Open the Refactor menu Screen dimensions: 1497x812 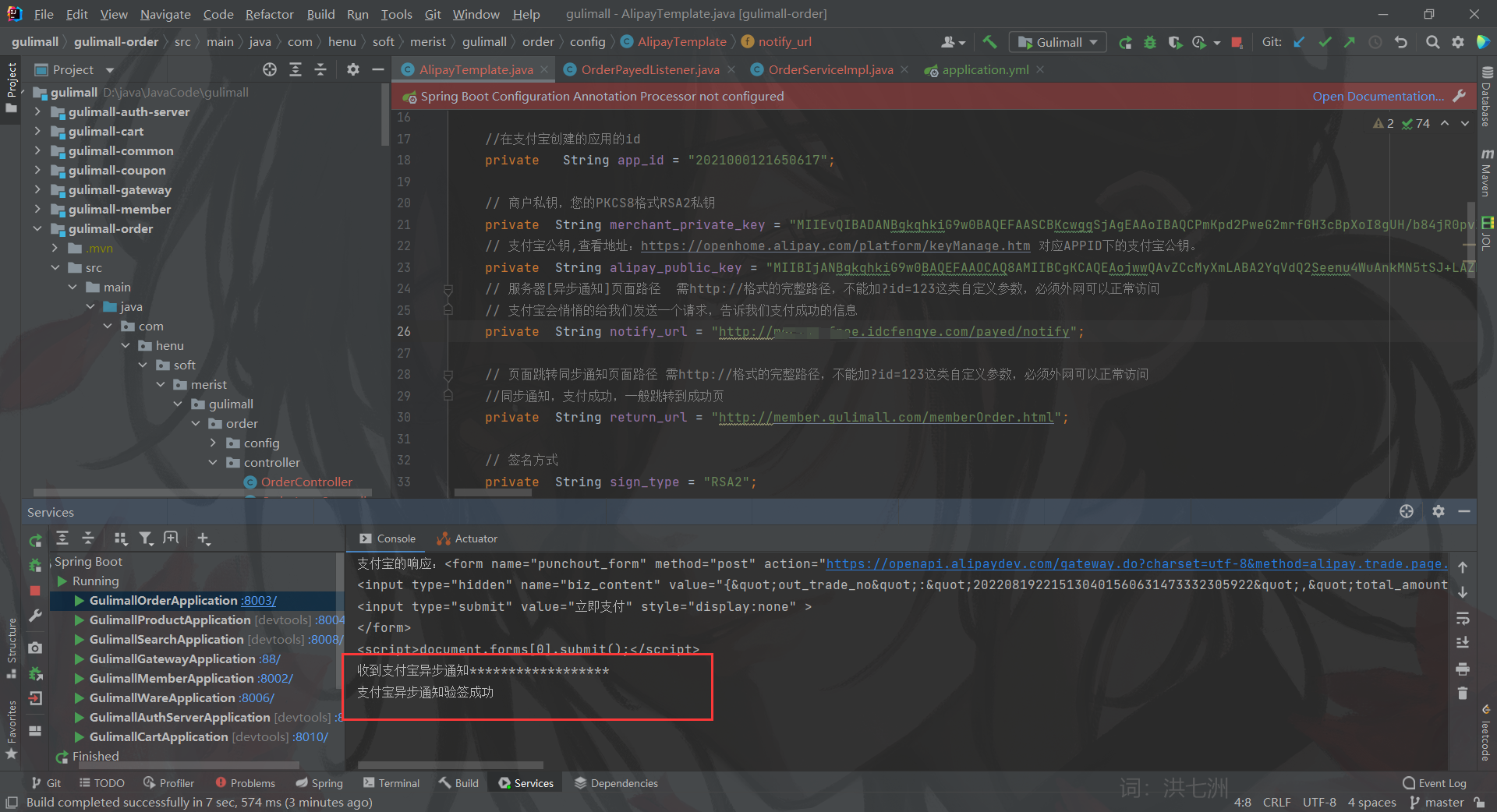269,14
